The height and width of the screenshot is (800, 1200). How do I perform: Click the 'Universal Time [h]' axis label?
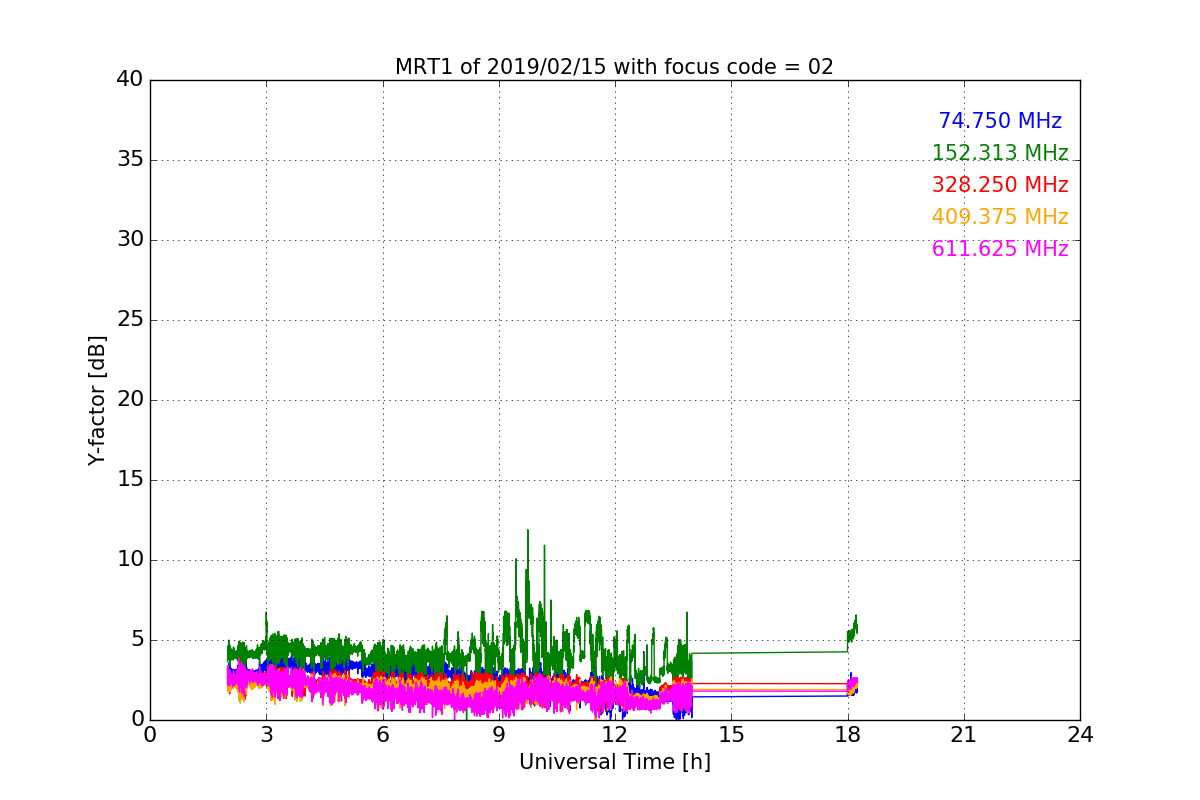tap(615, 762)
